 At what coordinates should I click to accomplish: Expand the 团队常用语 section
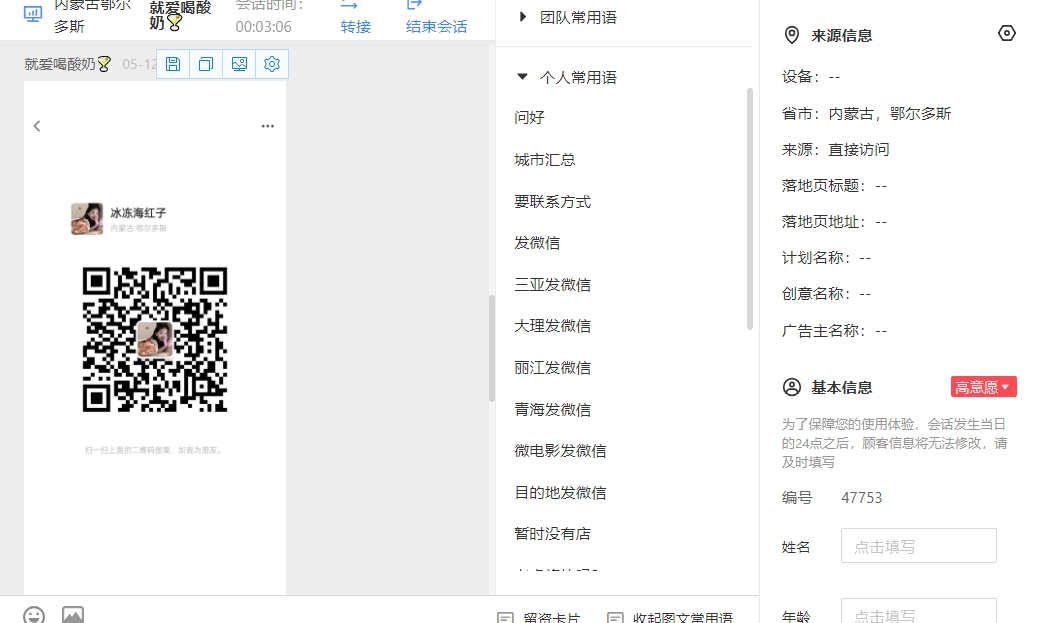[x=522, y=17]
